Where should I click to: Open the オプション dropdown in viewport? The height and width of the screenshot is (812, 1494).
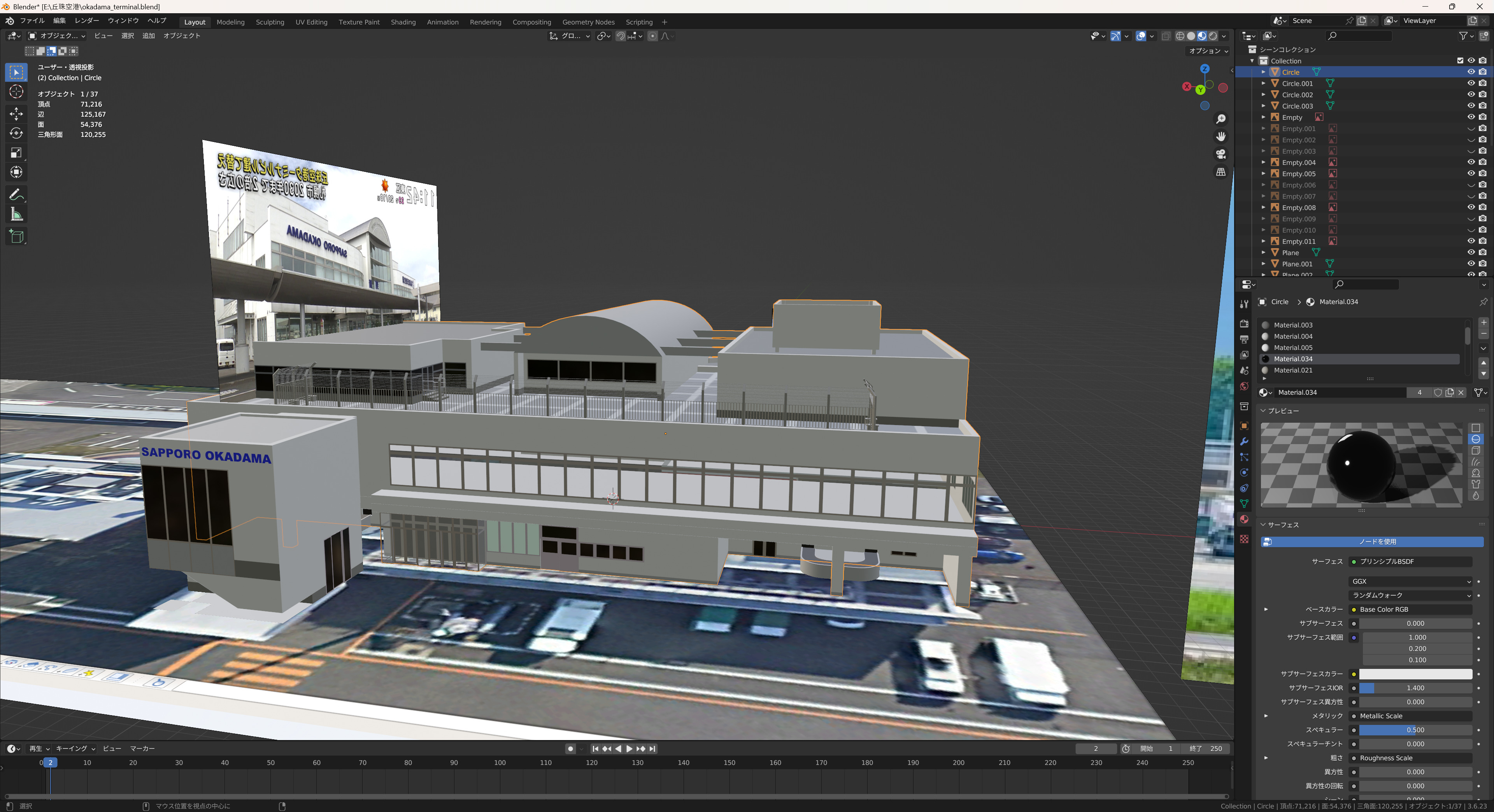pyautogui.click(x=1209, y=51)
